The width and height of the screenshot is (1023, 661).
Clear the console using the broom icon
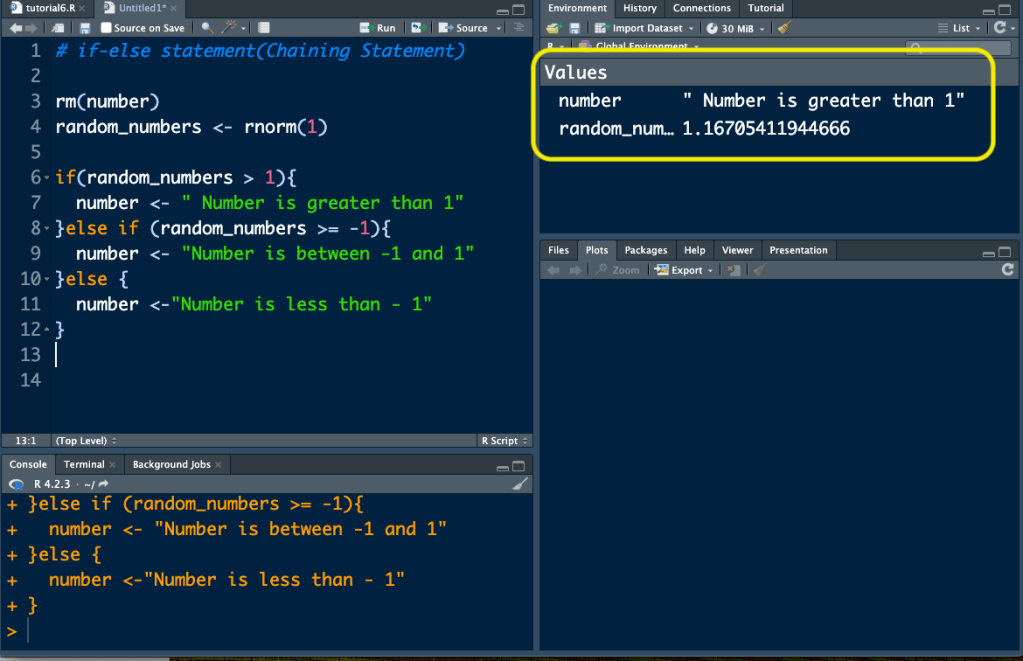pos(520,483)
